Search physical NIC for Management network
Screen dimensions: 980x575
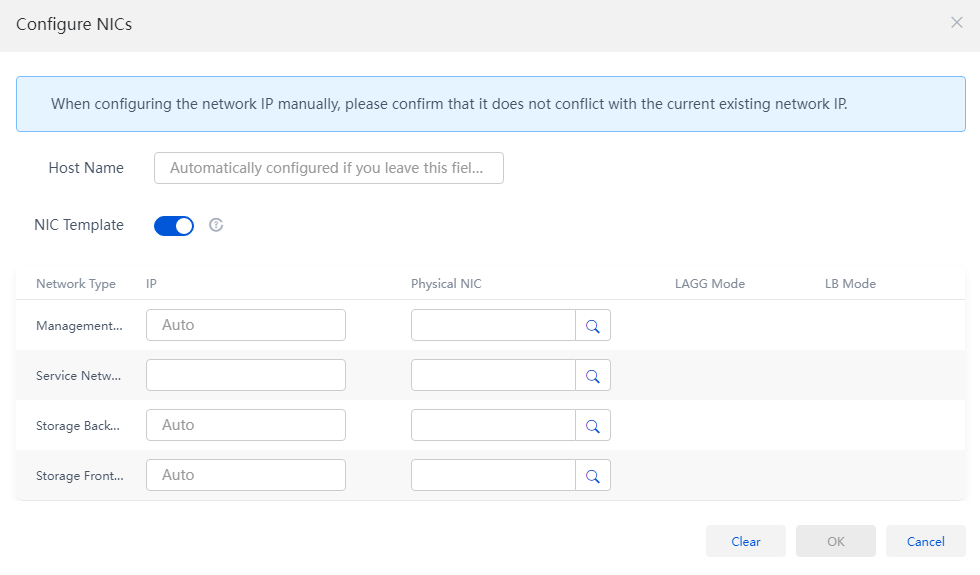pyautogui.click(x=592, y=325)
